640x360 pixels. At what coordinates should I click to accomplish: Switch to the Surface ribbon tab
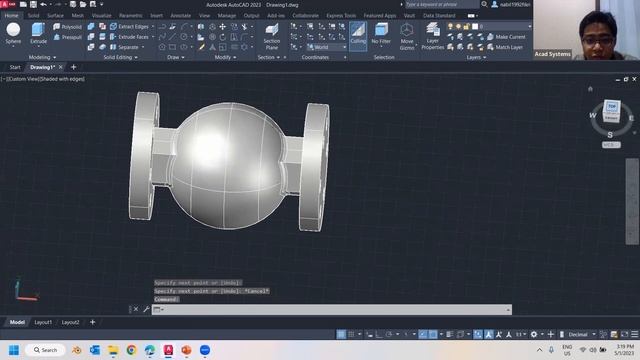[55, 16]
